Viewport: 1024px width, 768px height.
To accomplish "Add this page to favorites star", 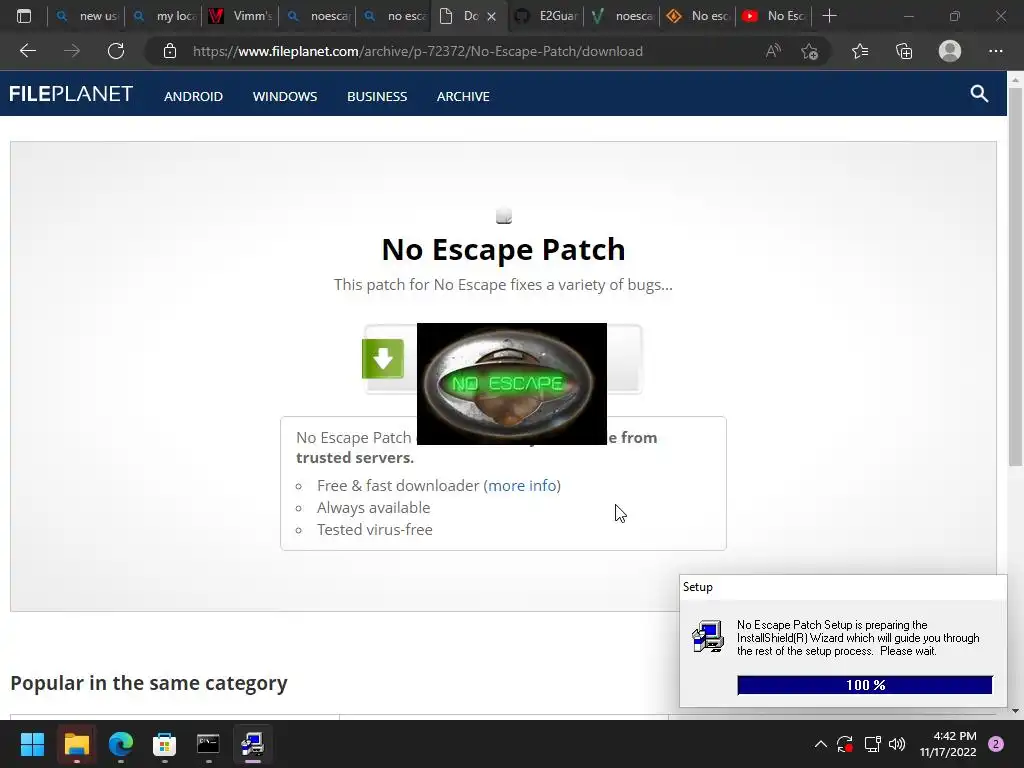I will coord(810,51).
